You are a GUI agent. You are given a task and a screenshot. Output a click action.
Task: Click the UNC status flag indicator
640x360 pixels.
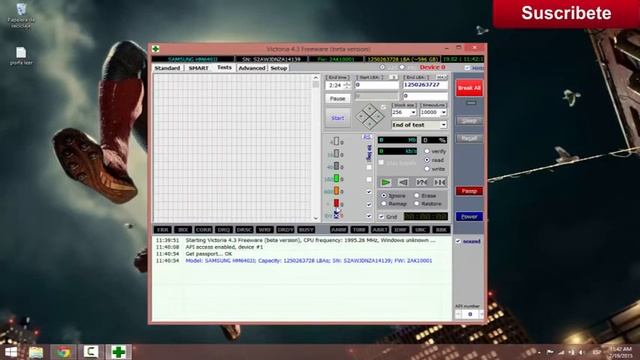point(420,230)
